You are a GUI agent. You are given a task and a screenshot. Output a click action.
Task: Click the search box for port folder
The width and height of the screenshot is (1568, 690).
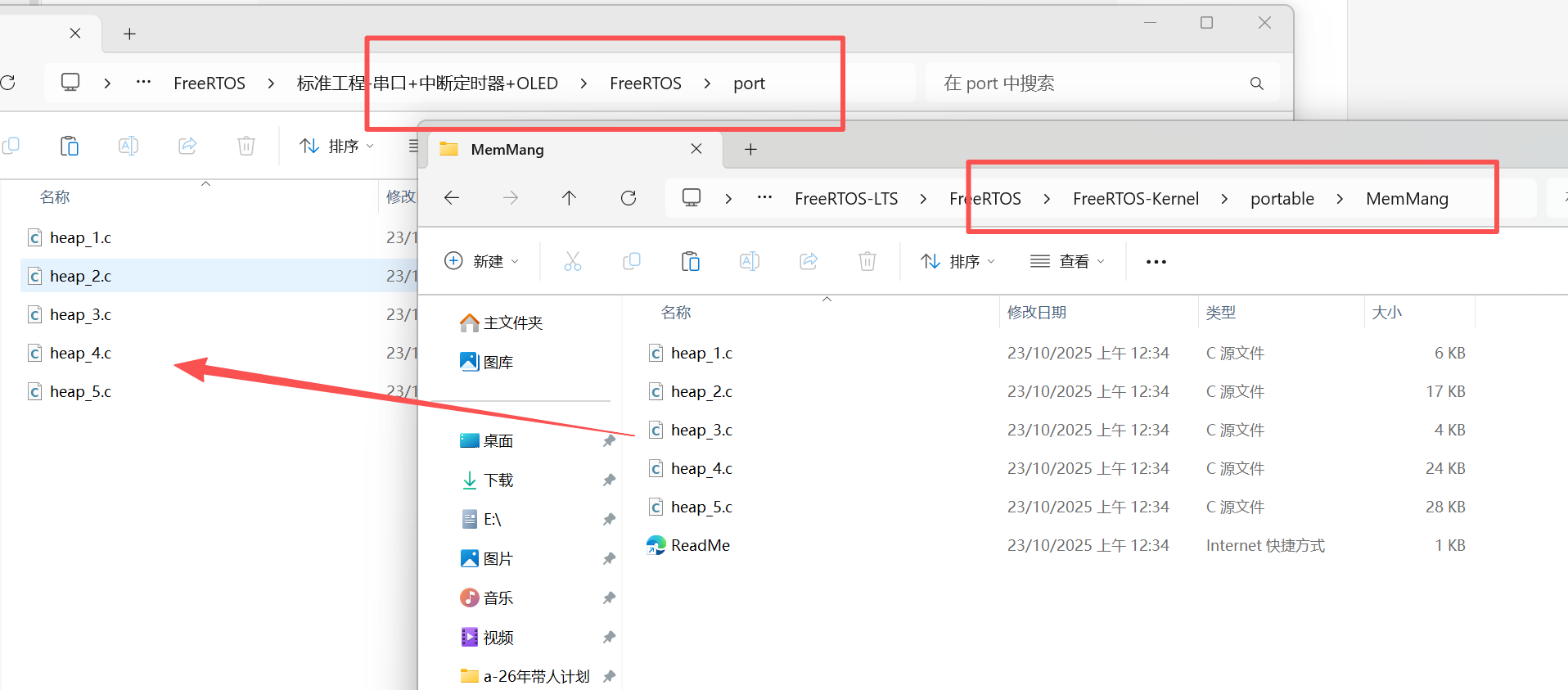(1088, 83)
